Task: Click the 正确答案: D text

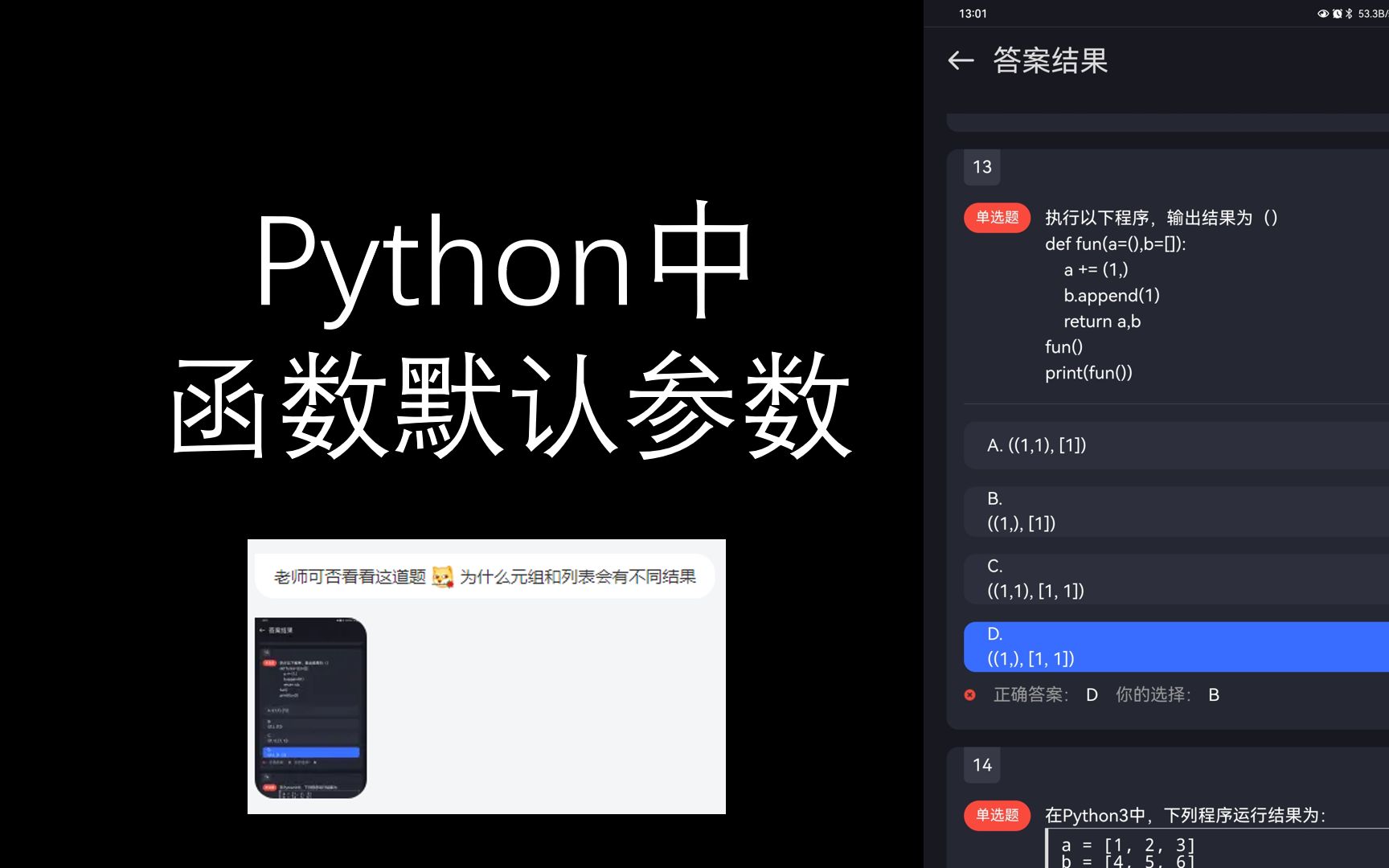Action: point(1046,694)
